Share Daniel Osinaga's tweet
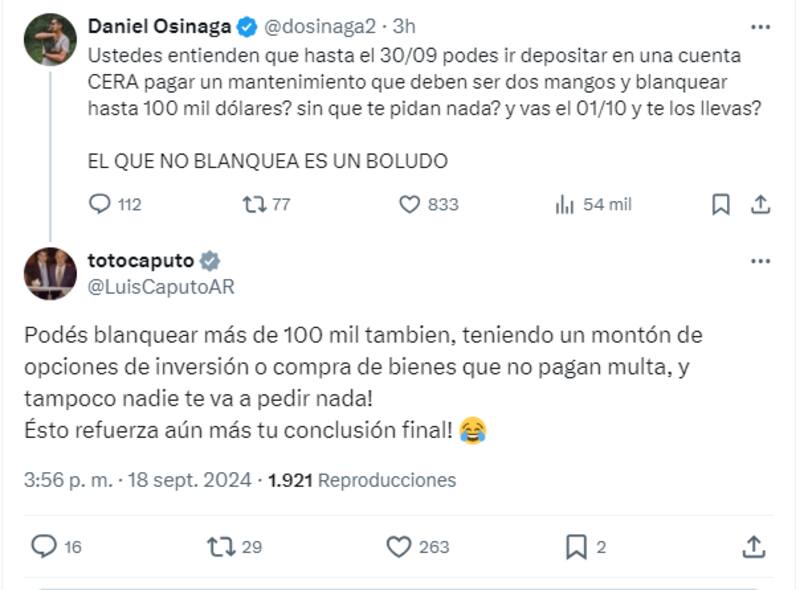This screenshot has width=800, height=590. [760, 204]
